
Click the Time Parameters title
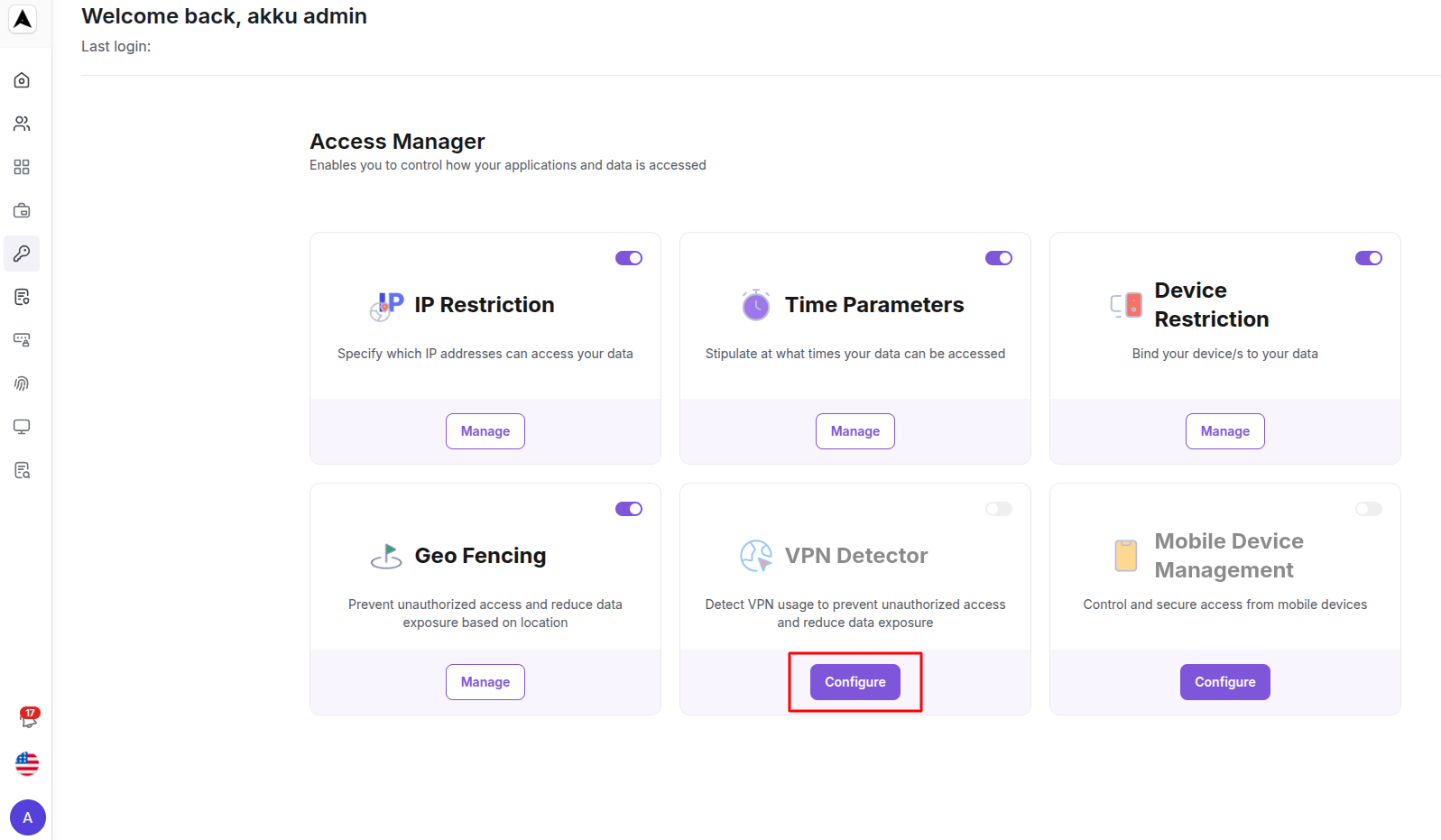(x=874, y=305)
